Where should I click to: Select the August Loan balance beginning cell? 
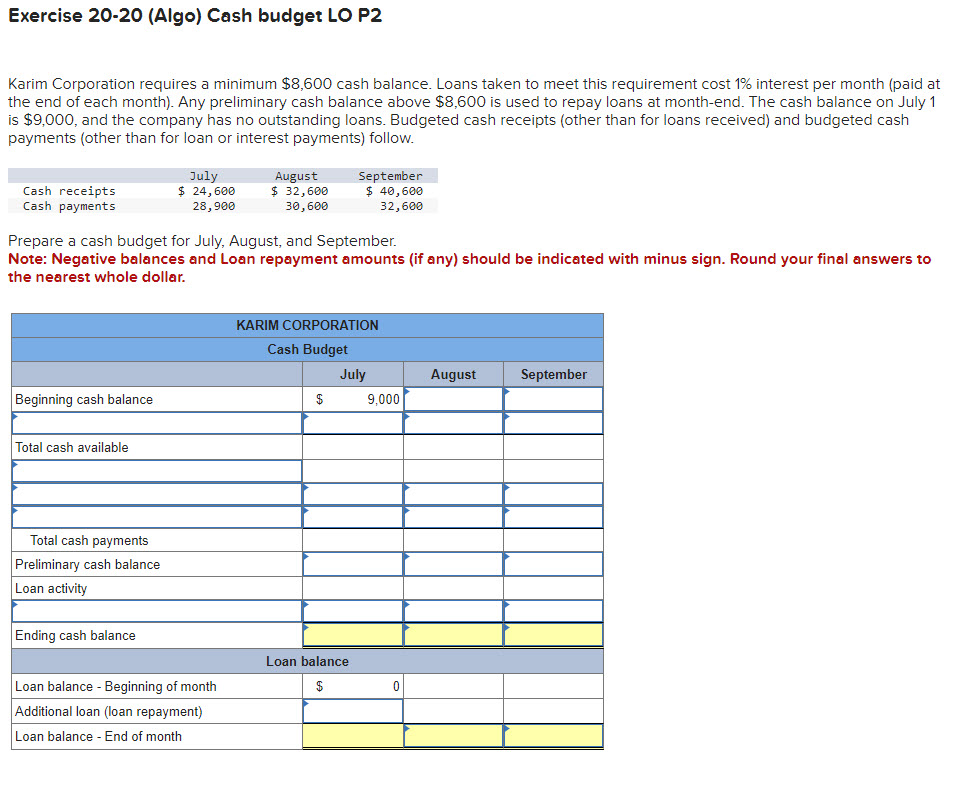coord(453,686)
